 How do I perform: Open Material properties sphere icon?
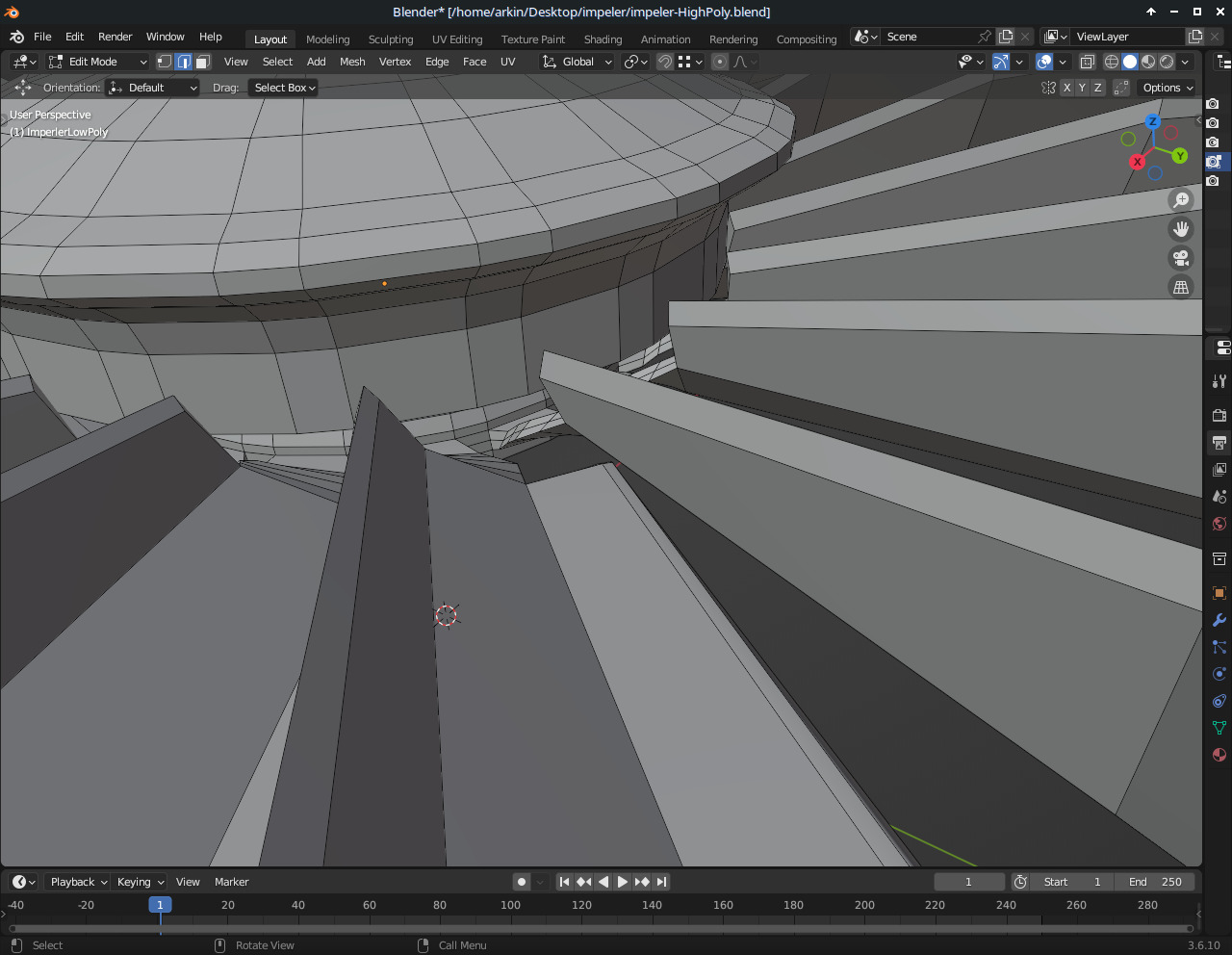(1219, 755)
